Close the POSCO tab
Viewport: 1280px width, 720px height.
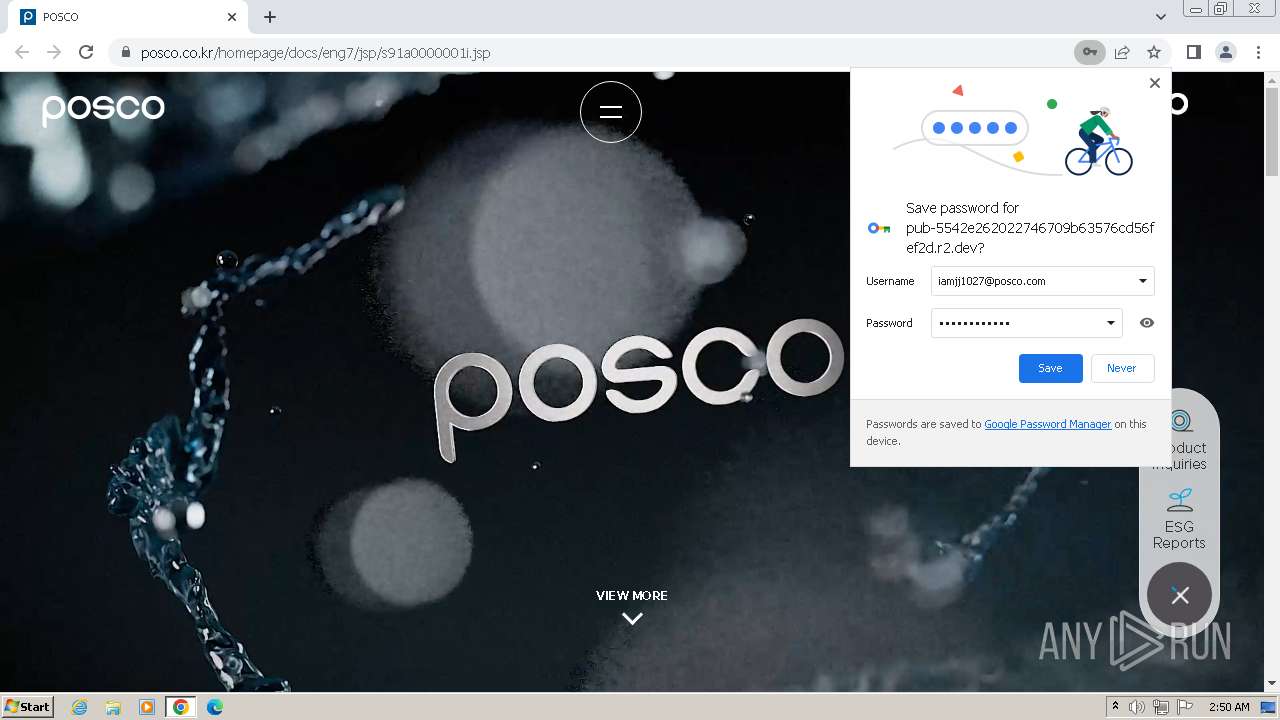tap(232, 17)
